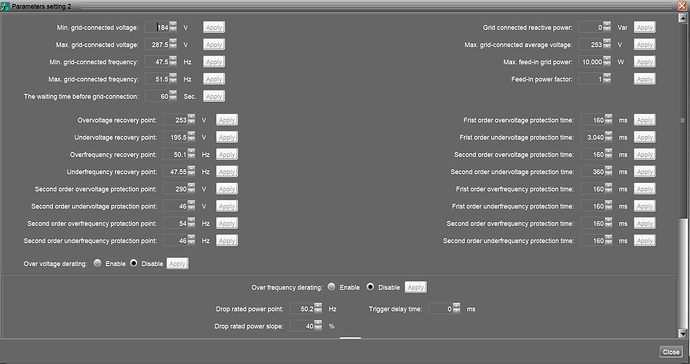The height and width of the screenshot is (364, 690).
Task: Apply the Over voltage derating choice
Action: [177, 264]
